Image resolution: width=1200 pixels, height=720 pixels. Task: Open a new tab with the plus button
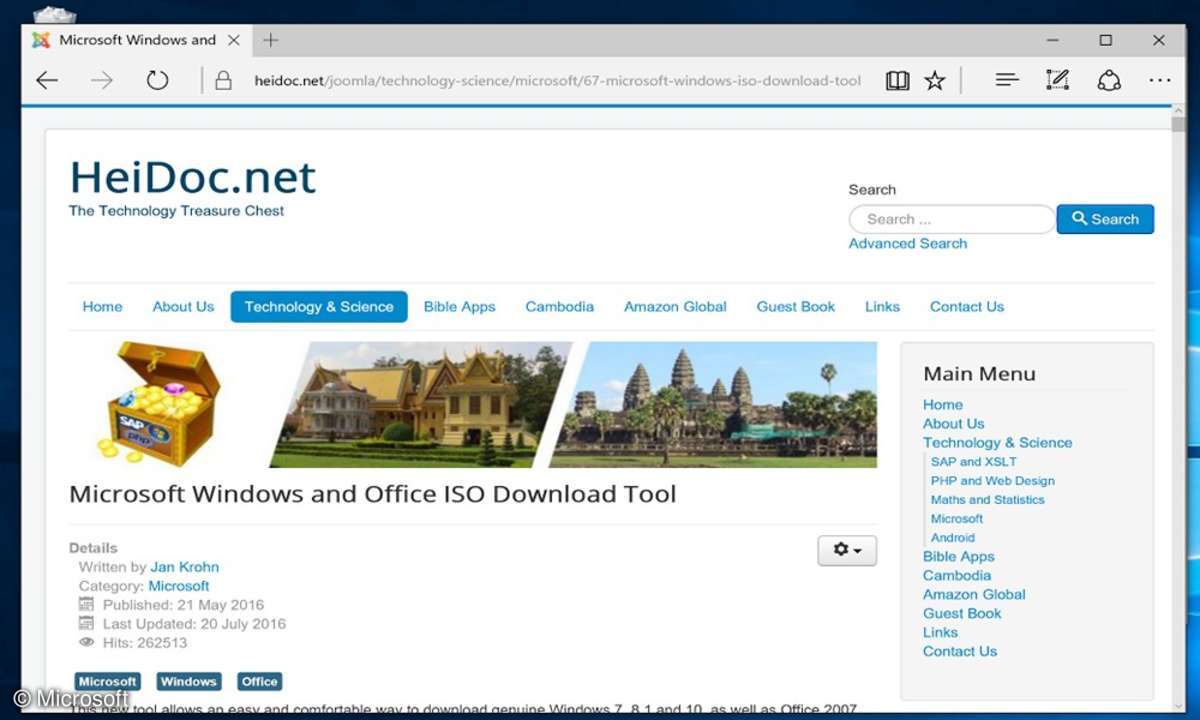[x=270, y=40]
